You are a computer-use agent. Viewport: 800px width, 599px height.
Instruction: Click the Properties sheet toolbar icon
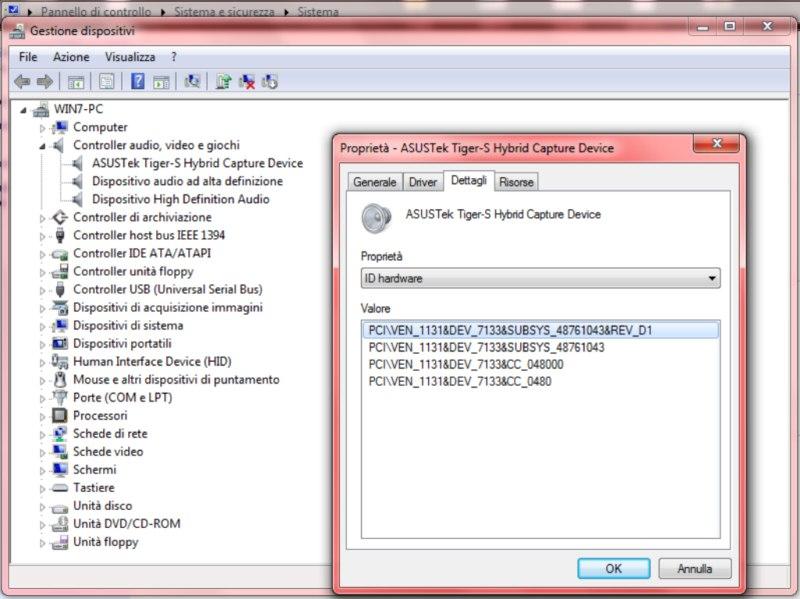(106, 82)
